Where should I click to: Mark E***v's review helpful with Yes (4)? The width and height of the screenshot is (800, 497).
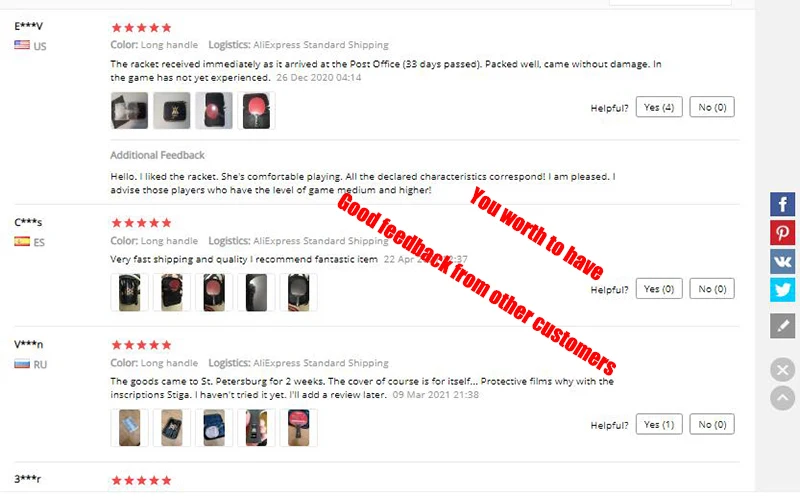pyautogui.click(x=659, y=107)
